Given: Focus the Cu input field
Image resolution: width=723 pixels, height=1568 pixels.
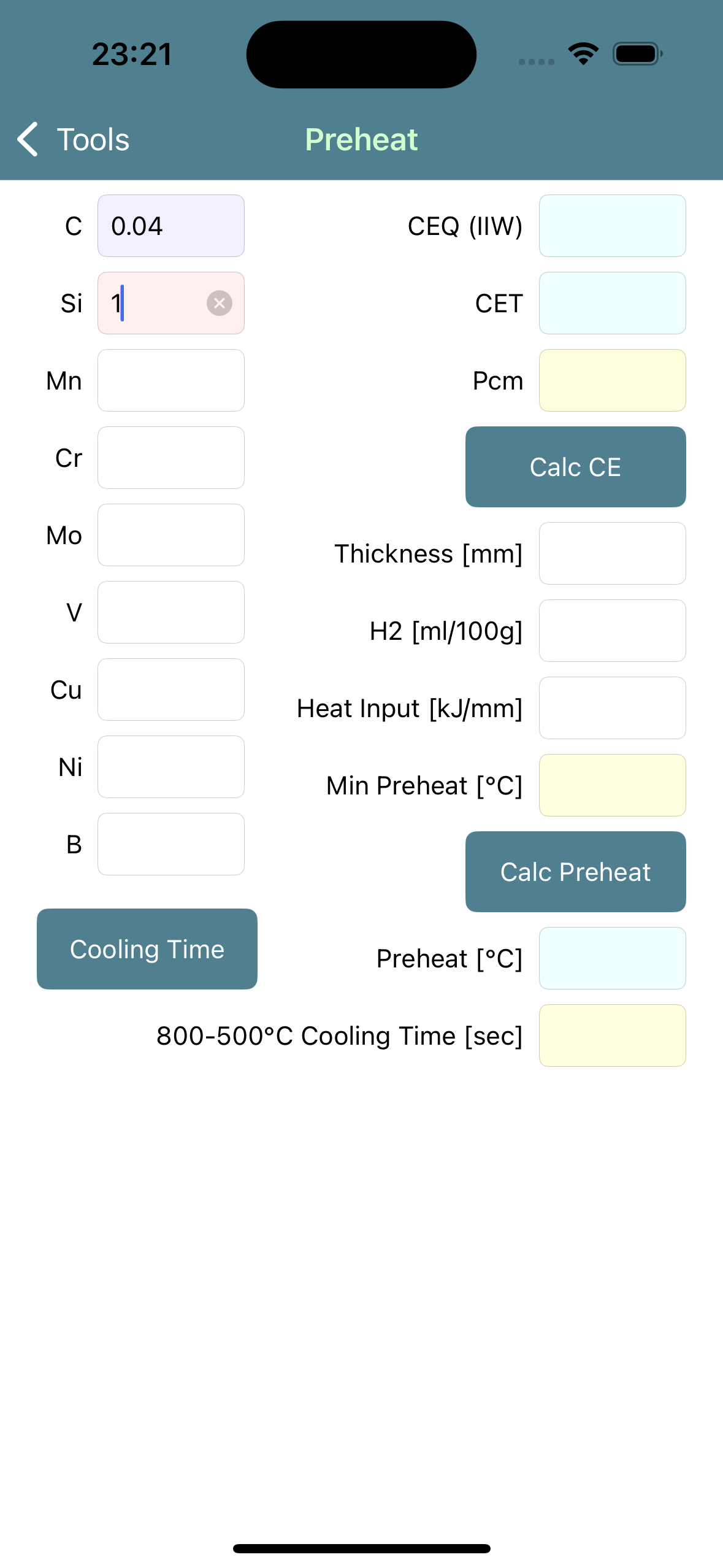Looking at the screenshot, I should [x=171, y=690].
